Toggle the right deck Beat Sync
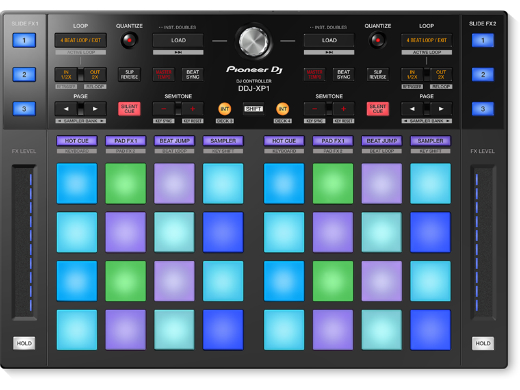The image size is (520, 390). pos(343,74)
